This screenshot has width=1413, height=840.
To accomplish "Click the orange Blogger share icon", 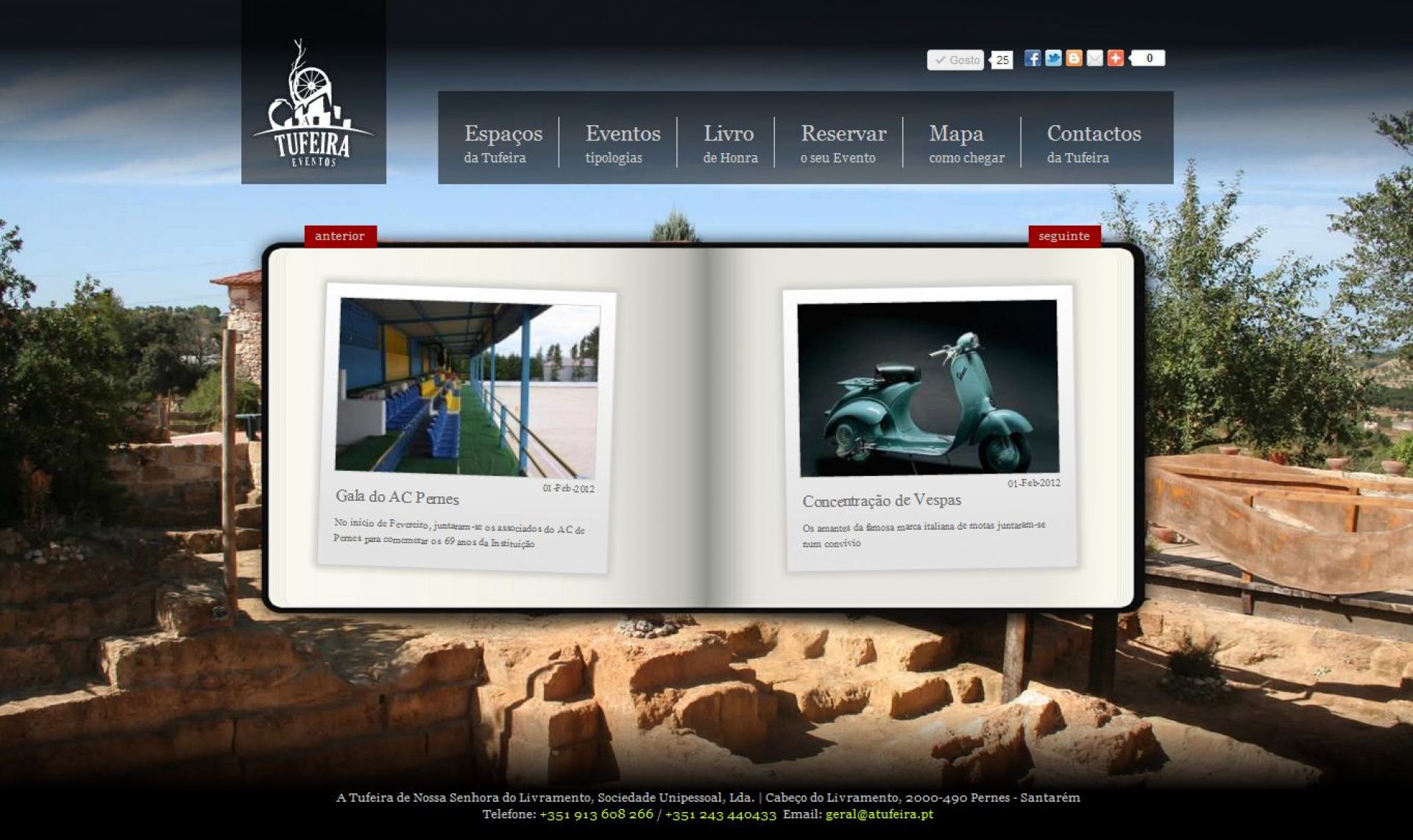I will (1074, 58).
